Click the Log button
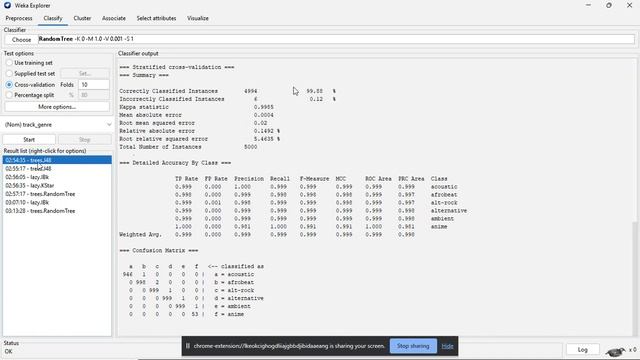 coord(582,350)
